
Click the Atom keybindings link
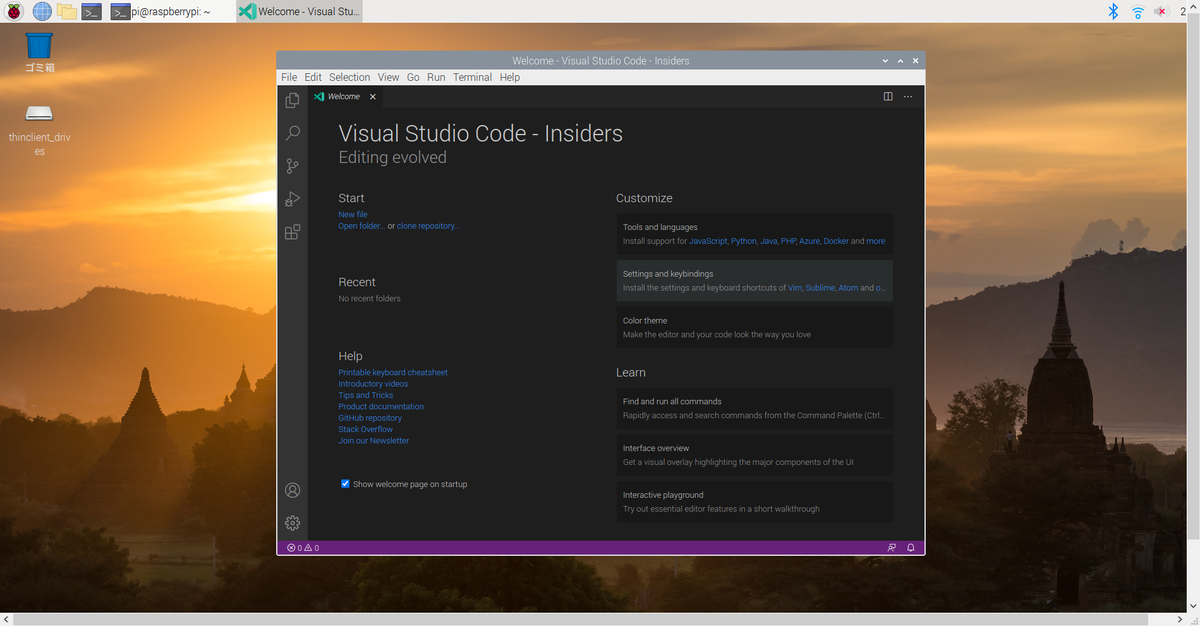(848, 288)
